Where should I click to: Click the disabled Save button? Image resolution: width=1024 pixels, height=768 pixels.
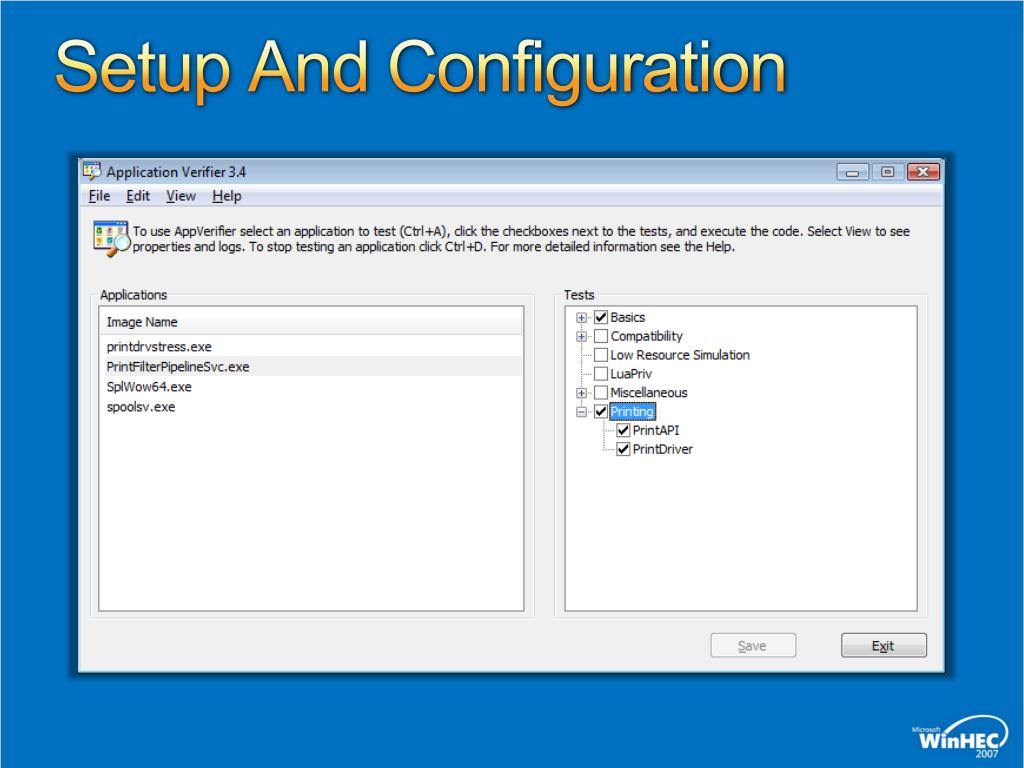[753, 645]
